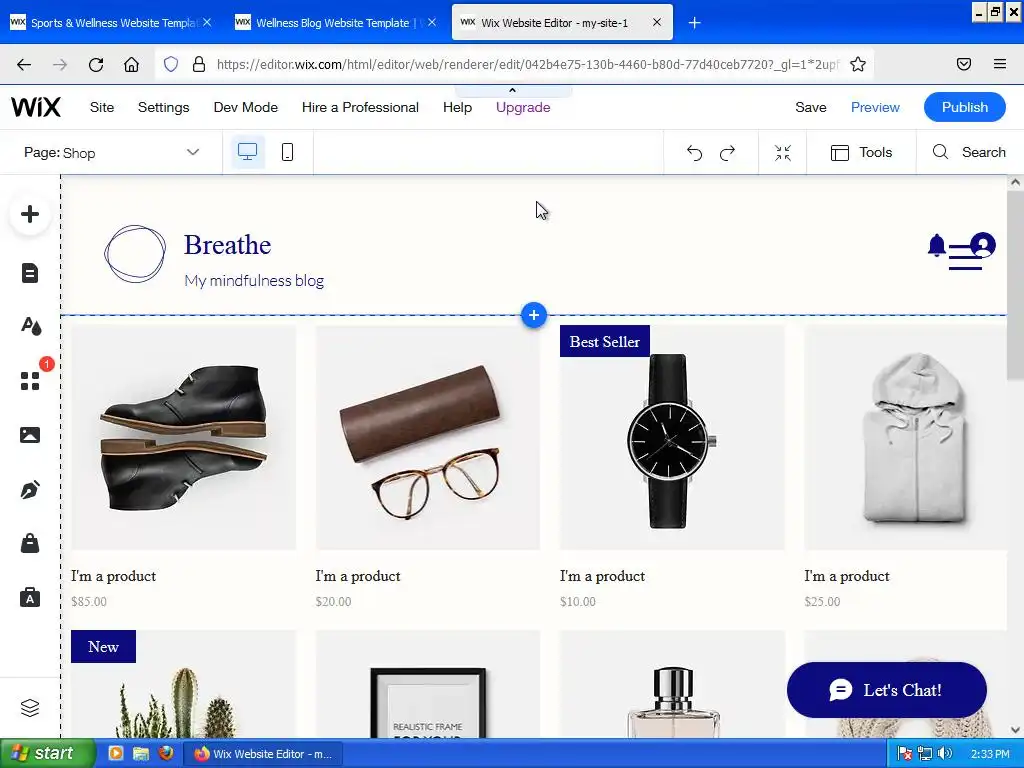The width and height of the screenshot is (1024, 768).
Task: Open the Settings menu
Action: pos(163,107)
